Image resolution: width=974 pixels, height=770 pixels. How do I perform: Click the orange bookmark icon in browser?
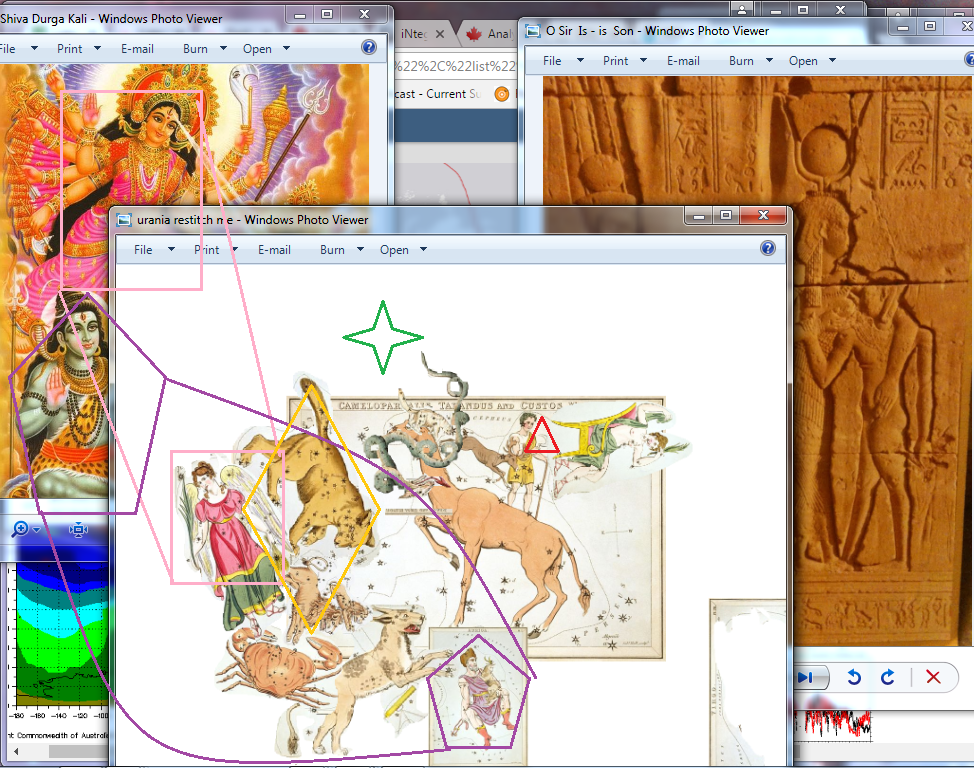(501, 94)
